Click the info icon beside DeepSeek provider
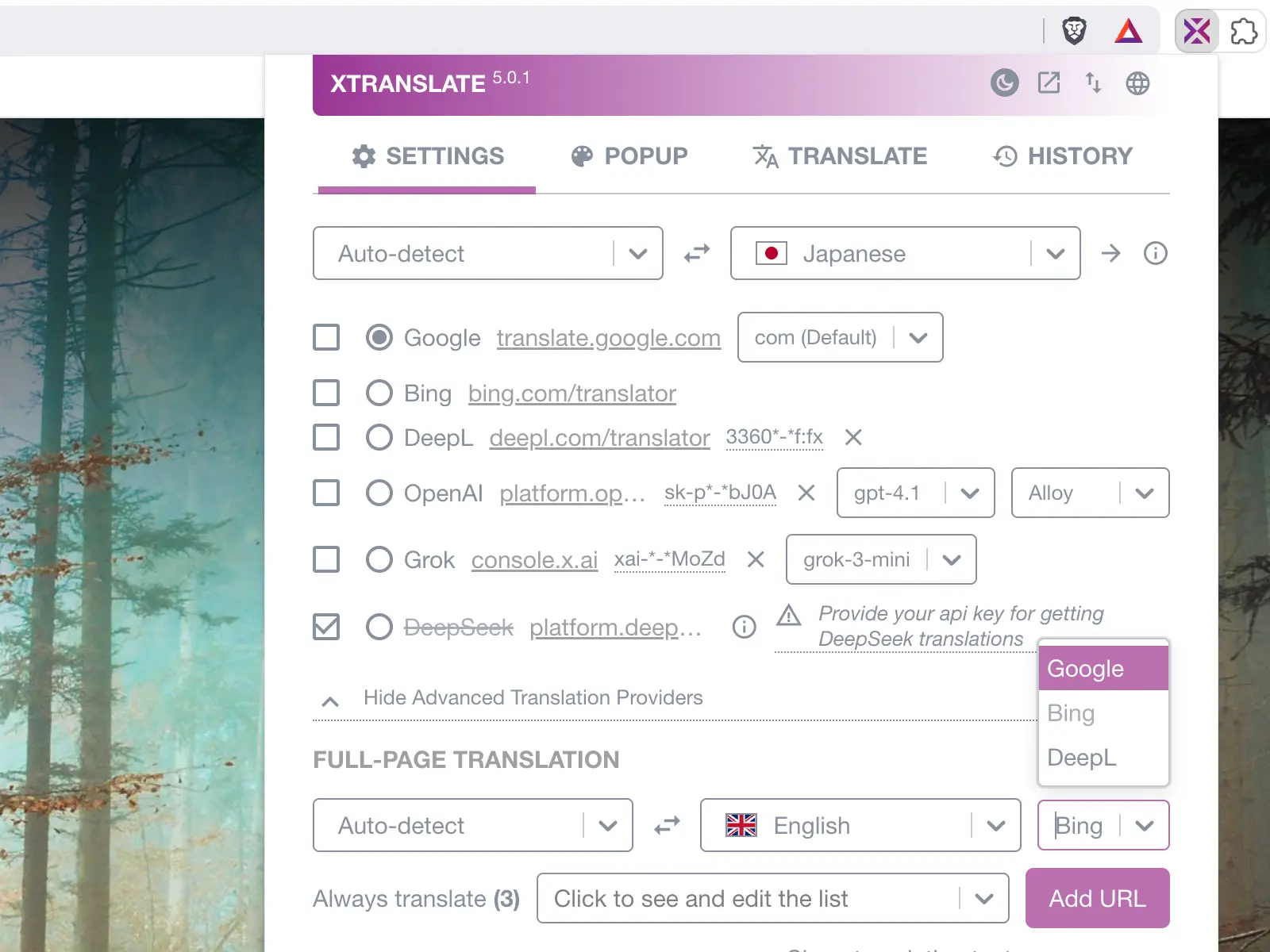Viewport: 1270px width, 952px height. coord(744,628)
